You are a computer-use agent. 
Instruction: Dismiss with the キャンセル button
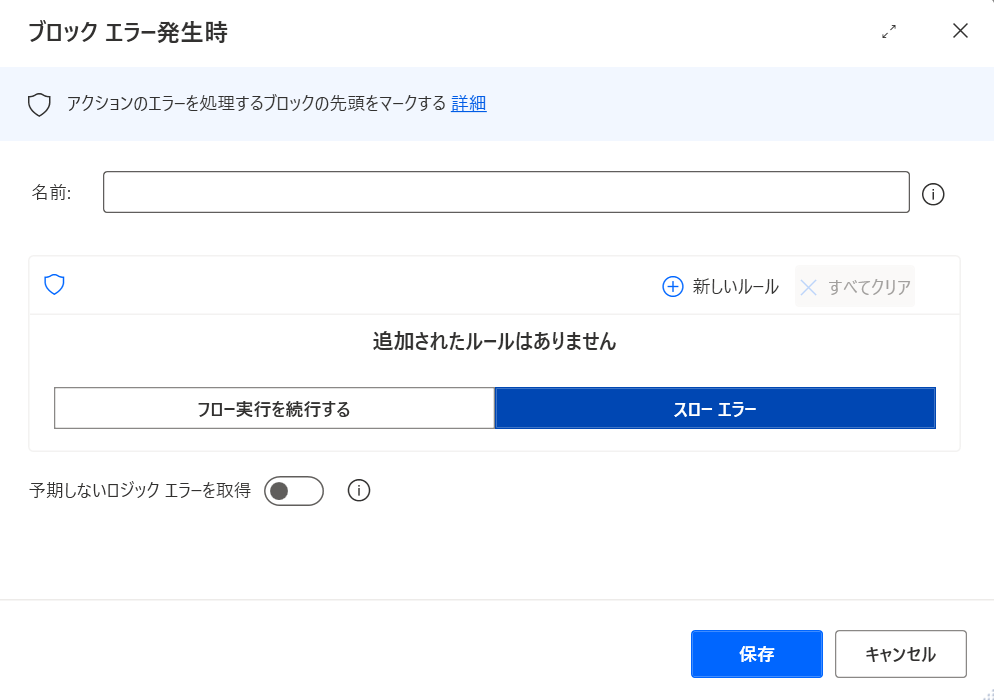900,654
